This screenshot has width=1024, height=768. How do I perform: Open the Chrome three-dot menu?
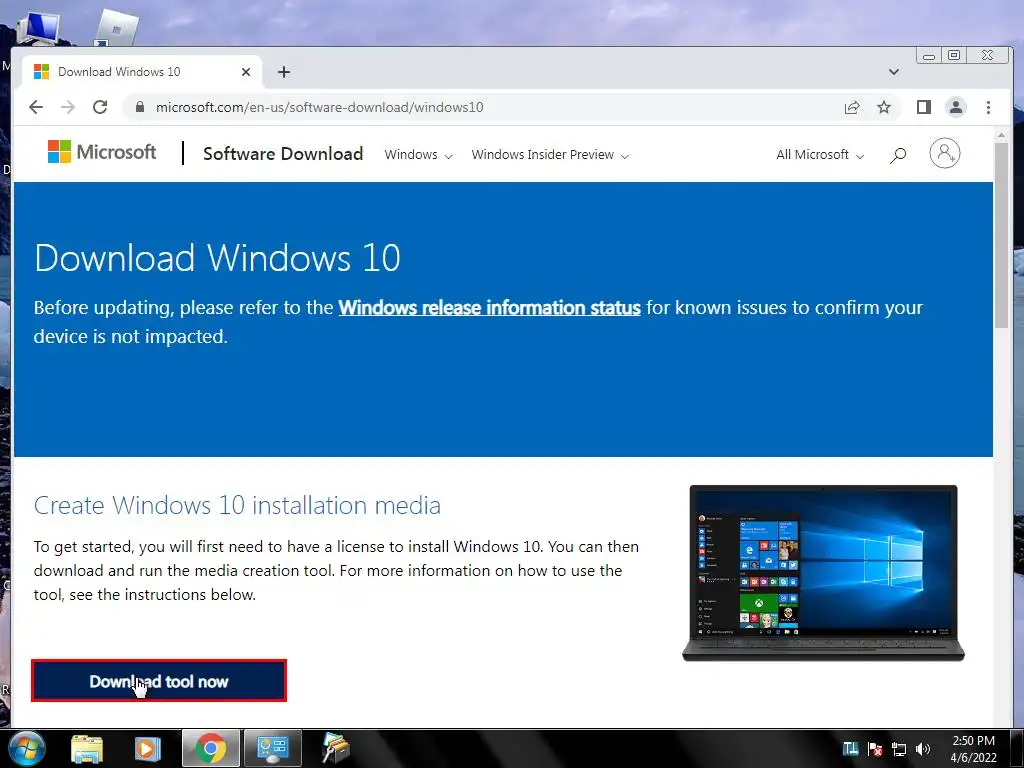pos(988,107)
